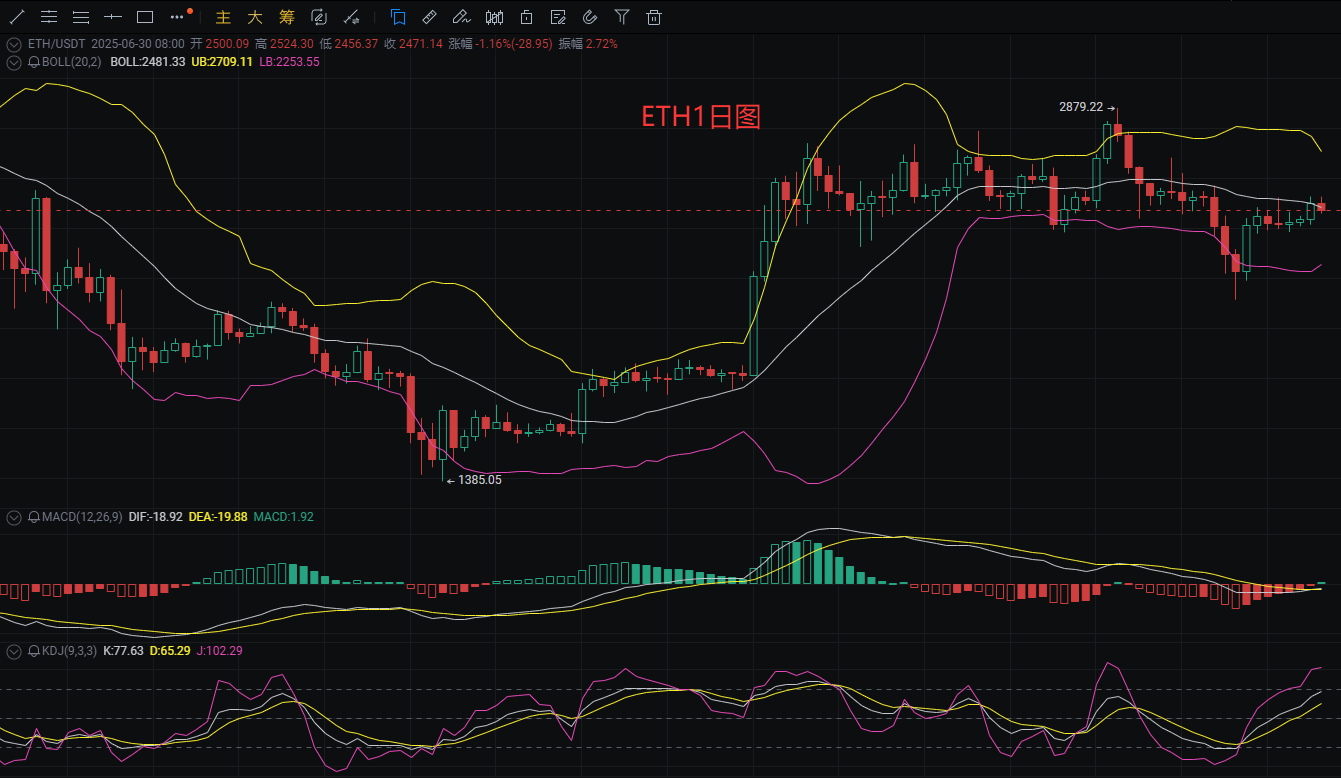Viewport: 1341px width, 778px height.
Task: Click the red ETH1日图 chart title
Action: [x=701, y=117]
